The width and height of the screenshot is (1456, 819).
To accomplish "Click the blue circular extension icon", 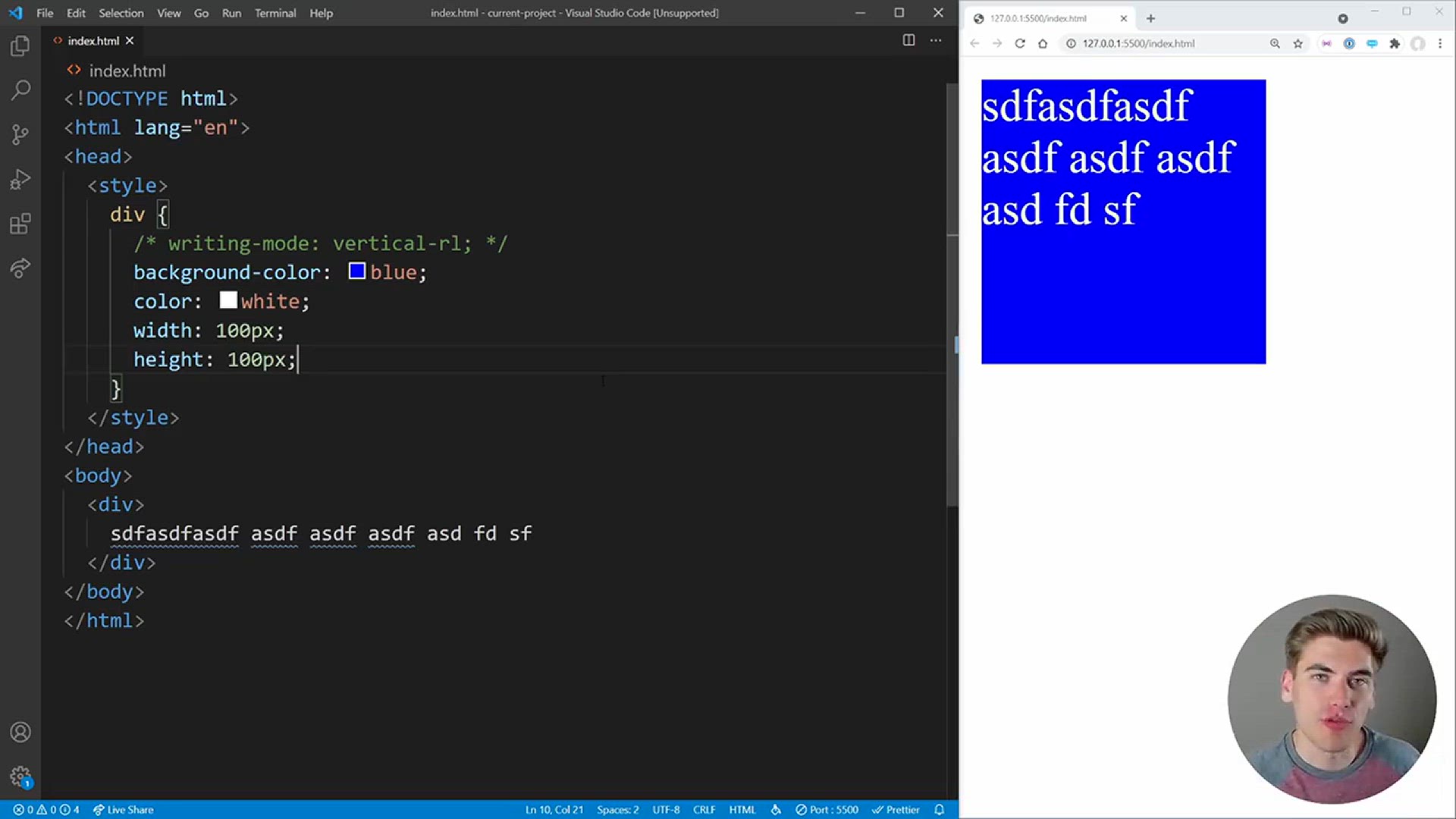I will [x=1349, y=43].
